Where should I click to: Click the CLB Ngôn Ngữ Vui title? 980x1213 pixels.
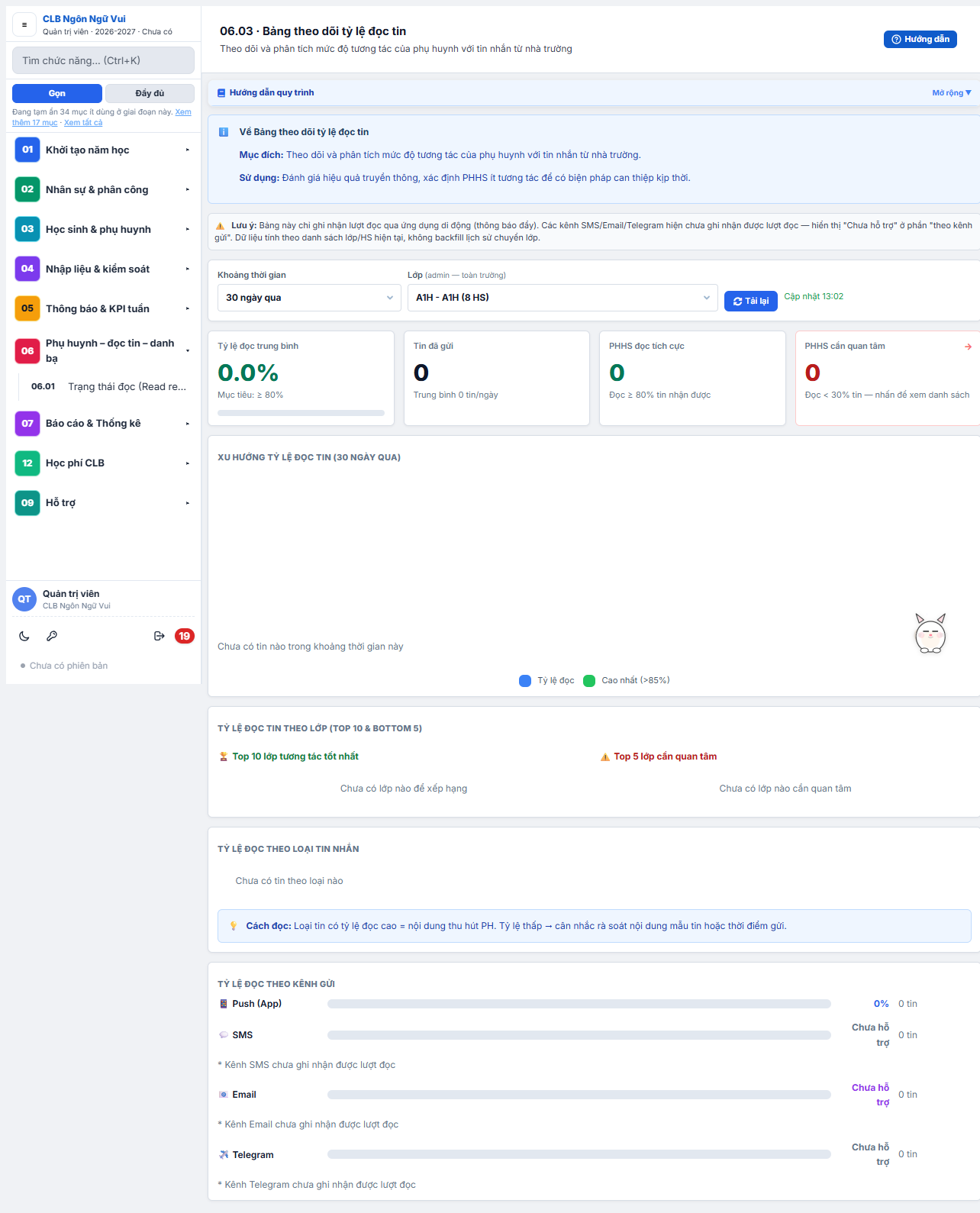click(x=84, y=19)
